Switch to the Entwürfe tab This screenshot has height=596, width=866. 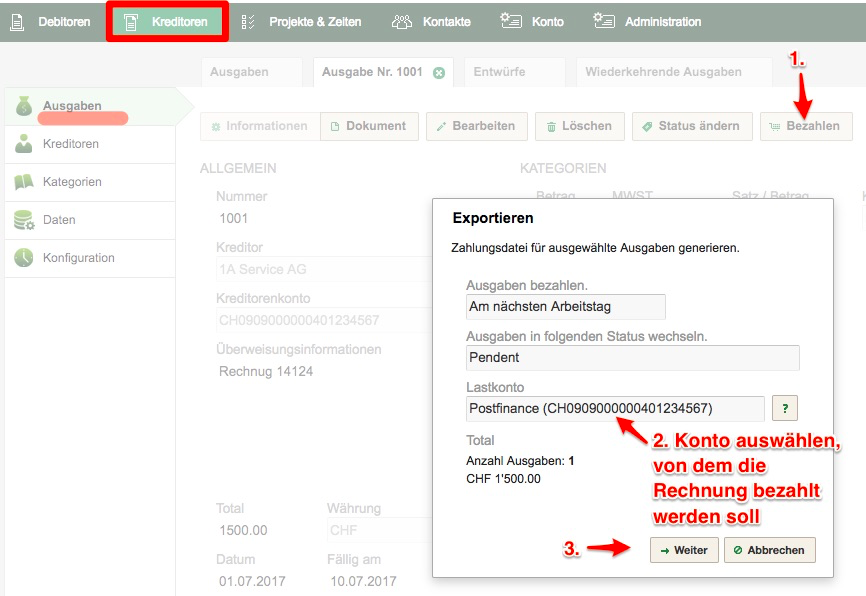[x=499, y=72]
